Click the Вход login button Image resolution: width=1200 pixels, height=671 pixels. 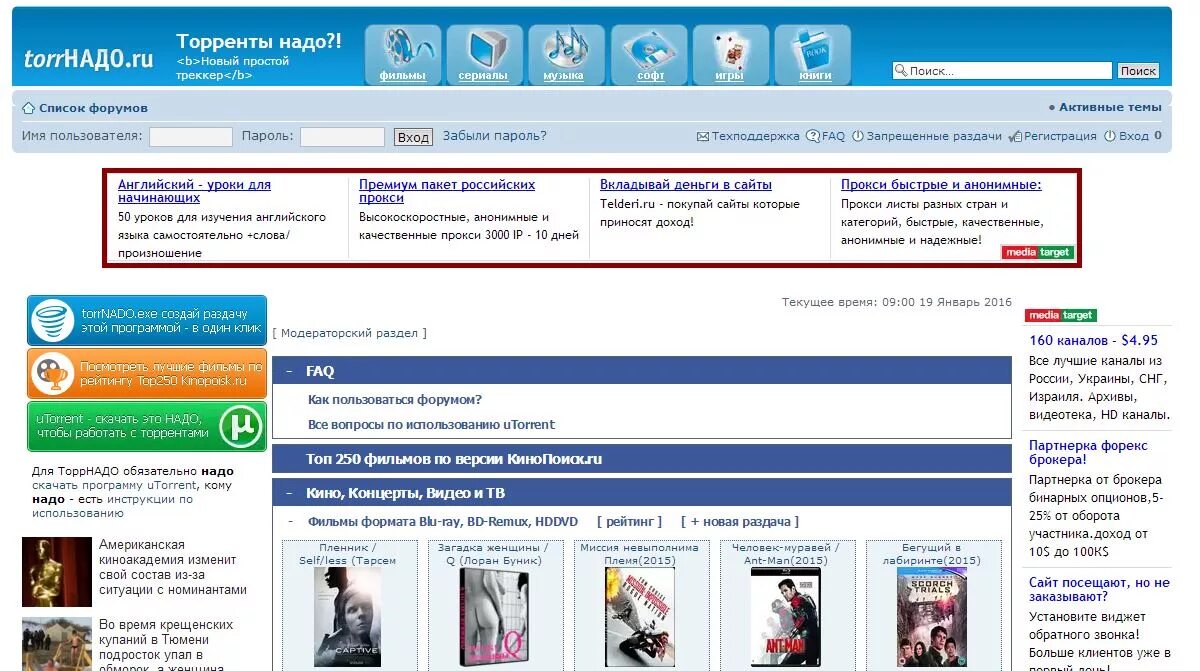413,137
